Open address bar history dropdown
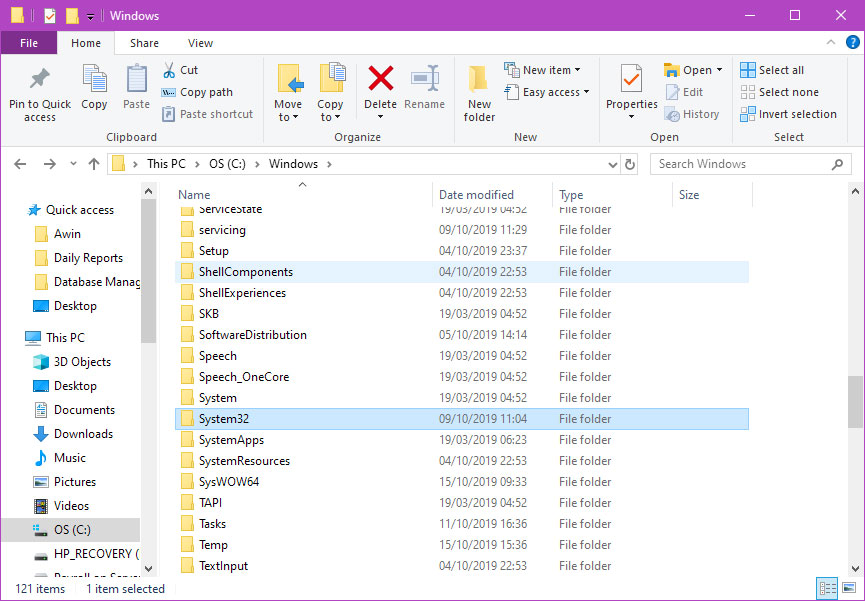 tap(612, 164)
